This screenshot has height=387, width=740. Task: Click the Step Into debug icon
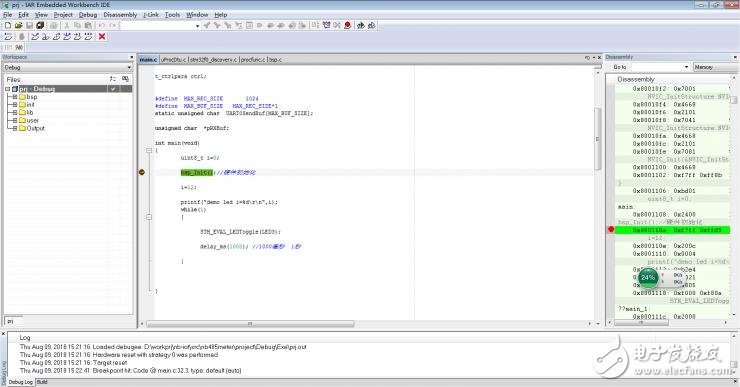[x=45, y=36]
